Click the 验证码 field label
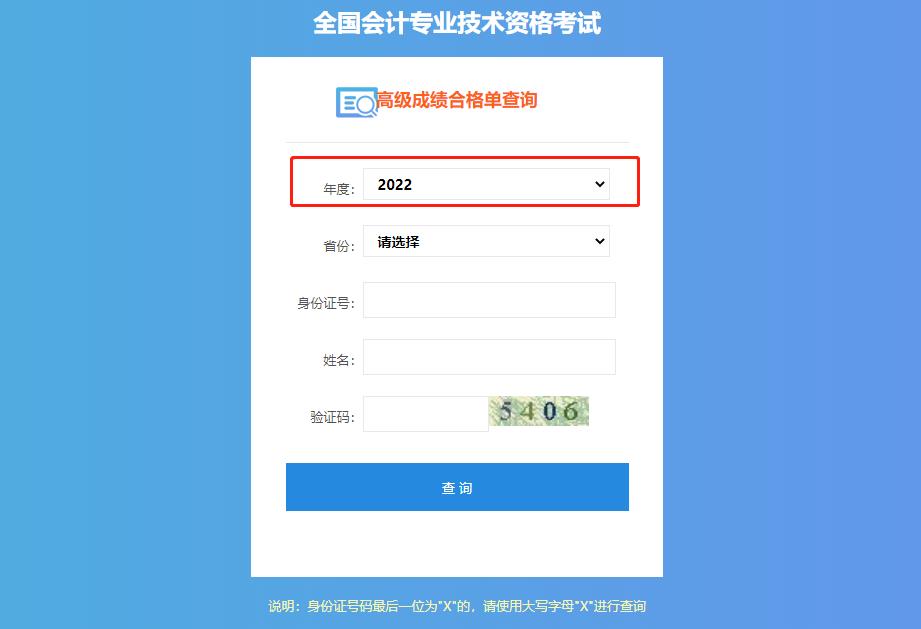Screen dimensions: 921x629 click(x=332, y=417)
